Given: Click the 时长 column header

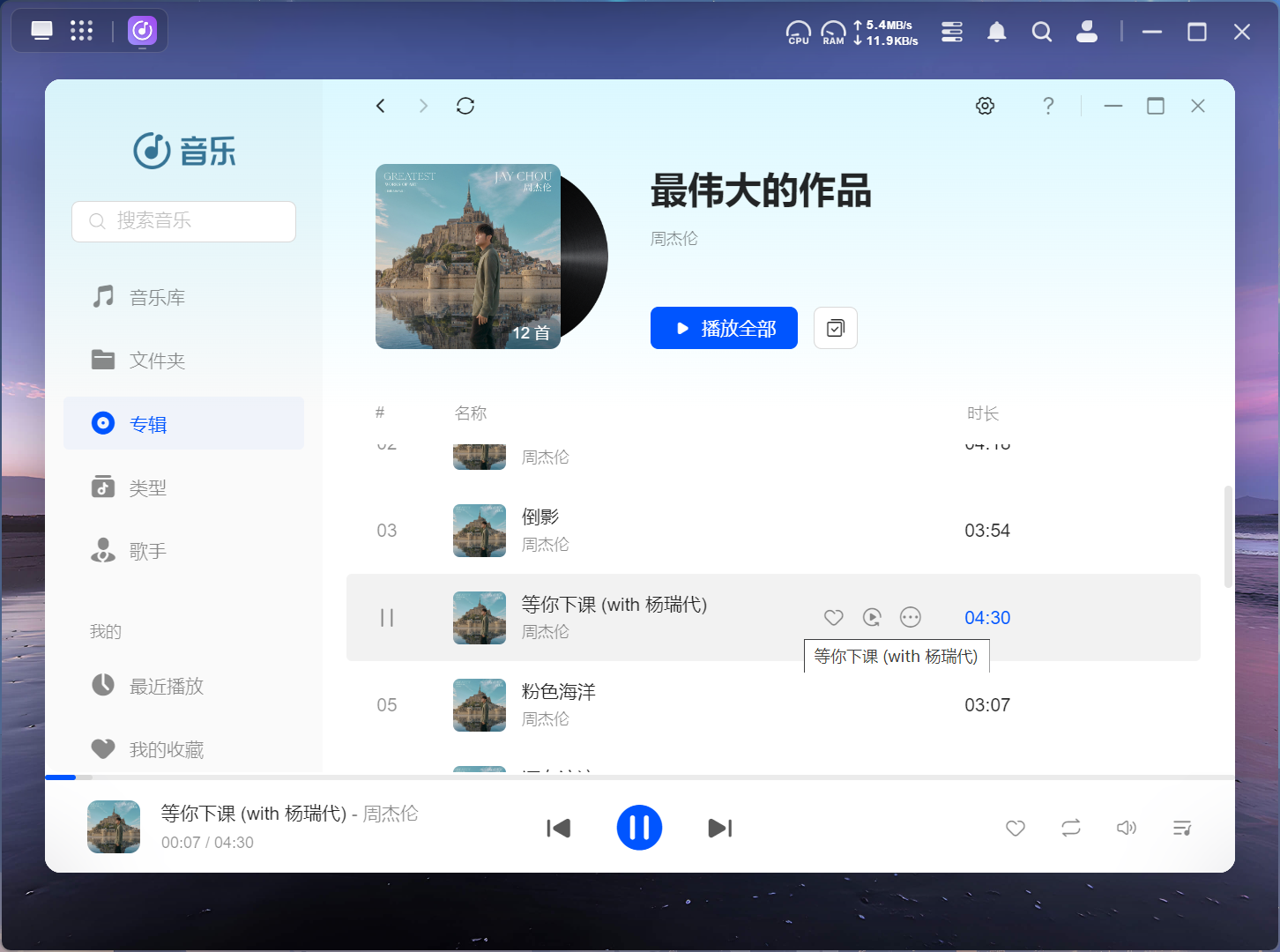Looking at the screenshot, I should (983, 413).
